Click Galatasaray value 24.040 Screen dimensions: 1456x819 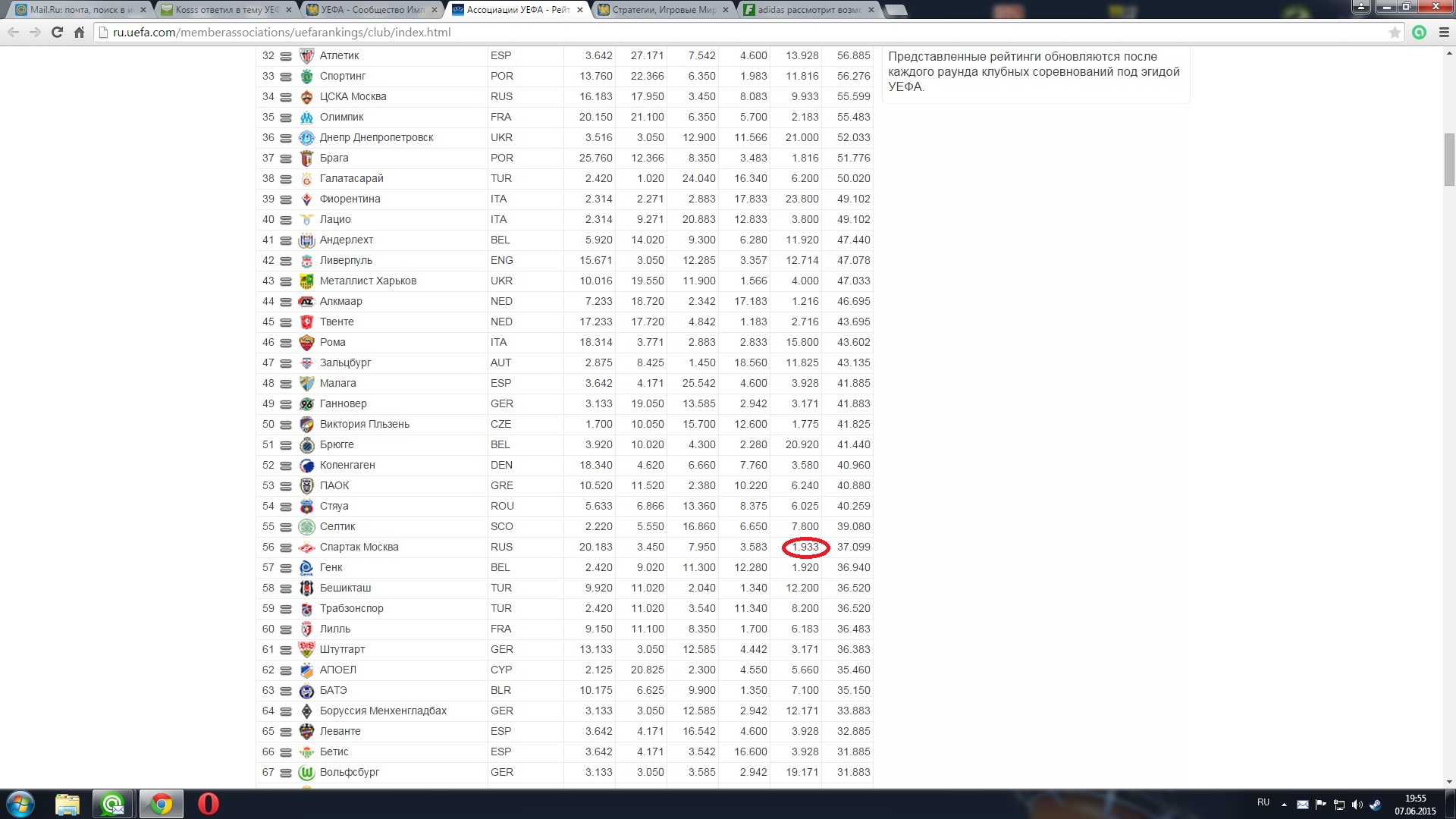click(698, 179)
